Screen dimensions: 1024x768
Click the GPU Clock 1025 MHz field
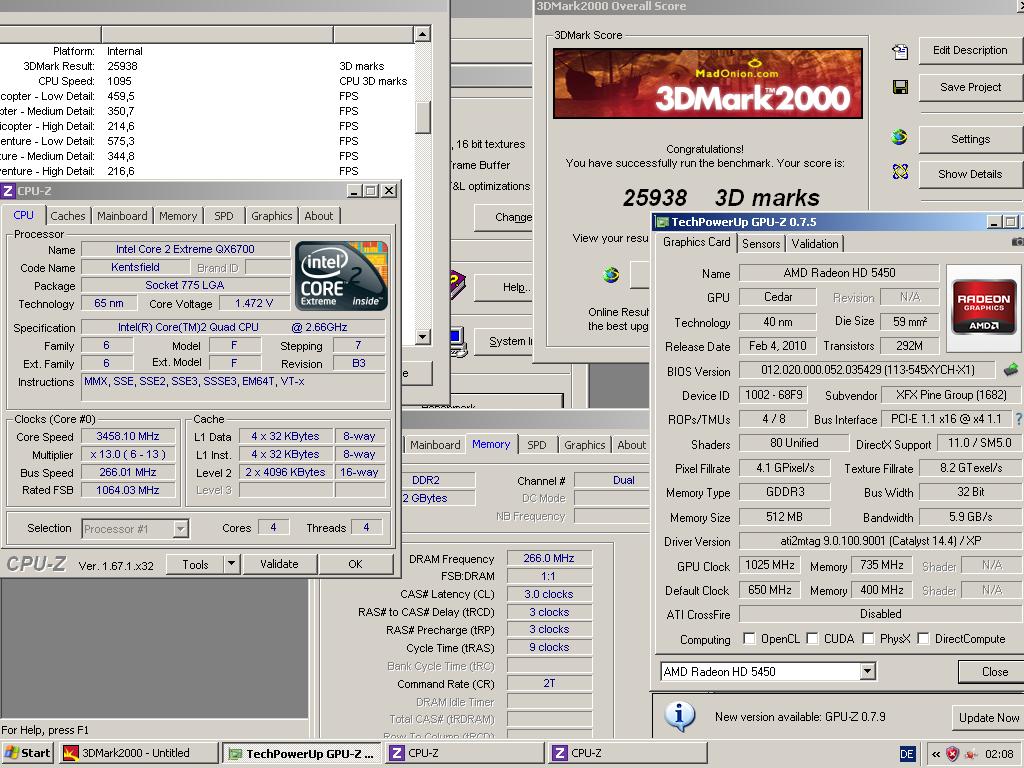coord(771,565)
